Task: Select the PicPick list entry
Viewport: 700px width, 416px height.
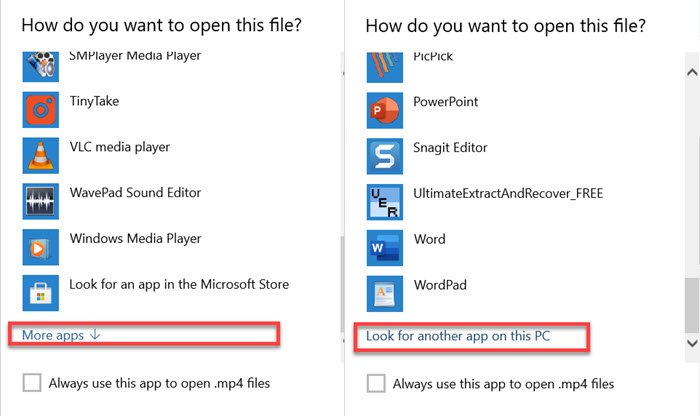Action: (x=432, y=56)
